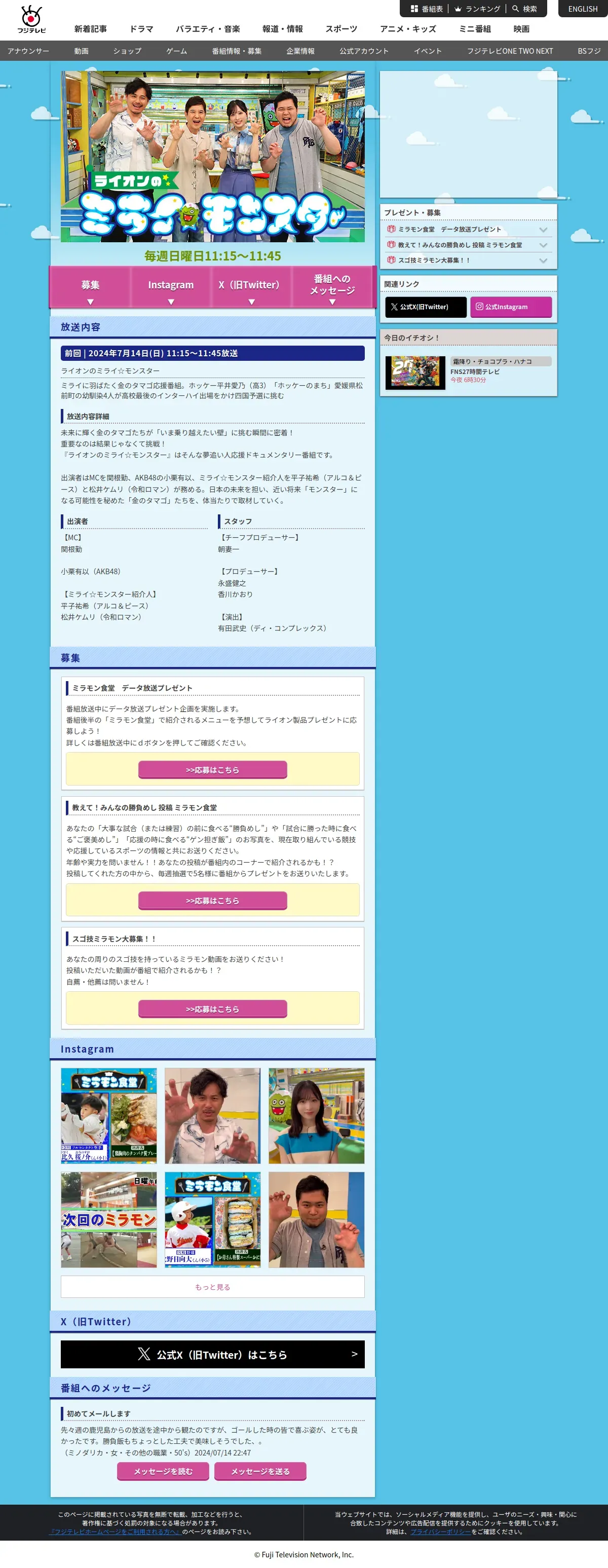Expand ミラモン食堂 データ放送プレゼント sidebar item

pyautogui.click(x=468, y=230)
